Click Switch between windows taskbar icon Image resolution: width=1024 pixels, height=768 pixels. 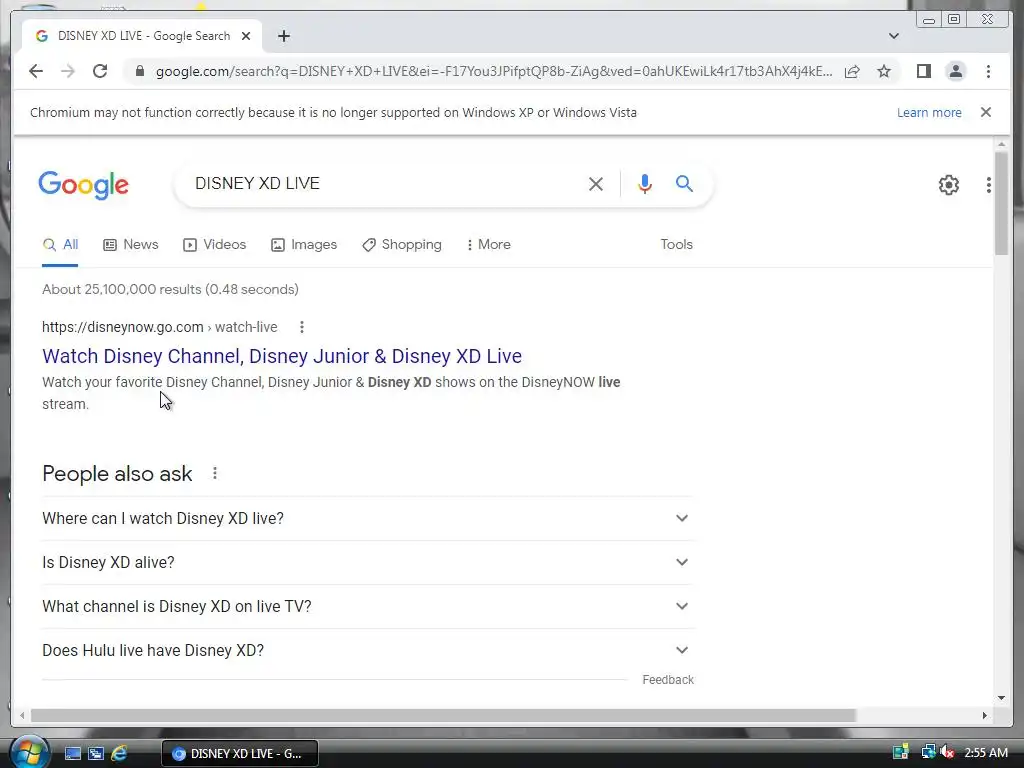[x=96, y=754]
